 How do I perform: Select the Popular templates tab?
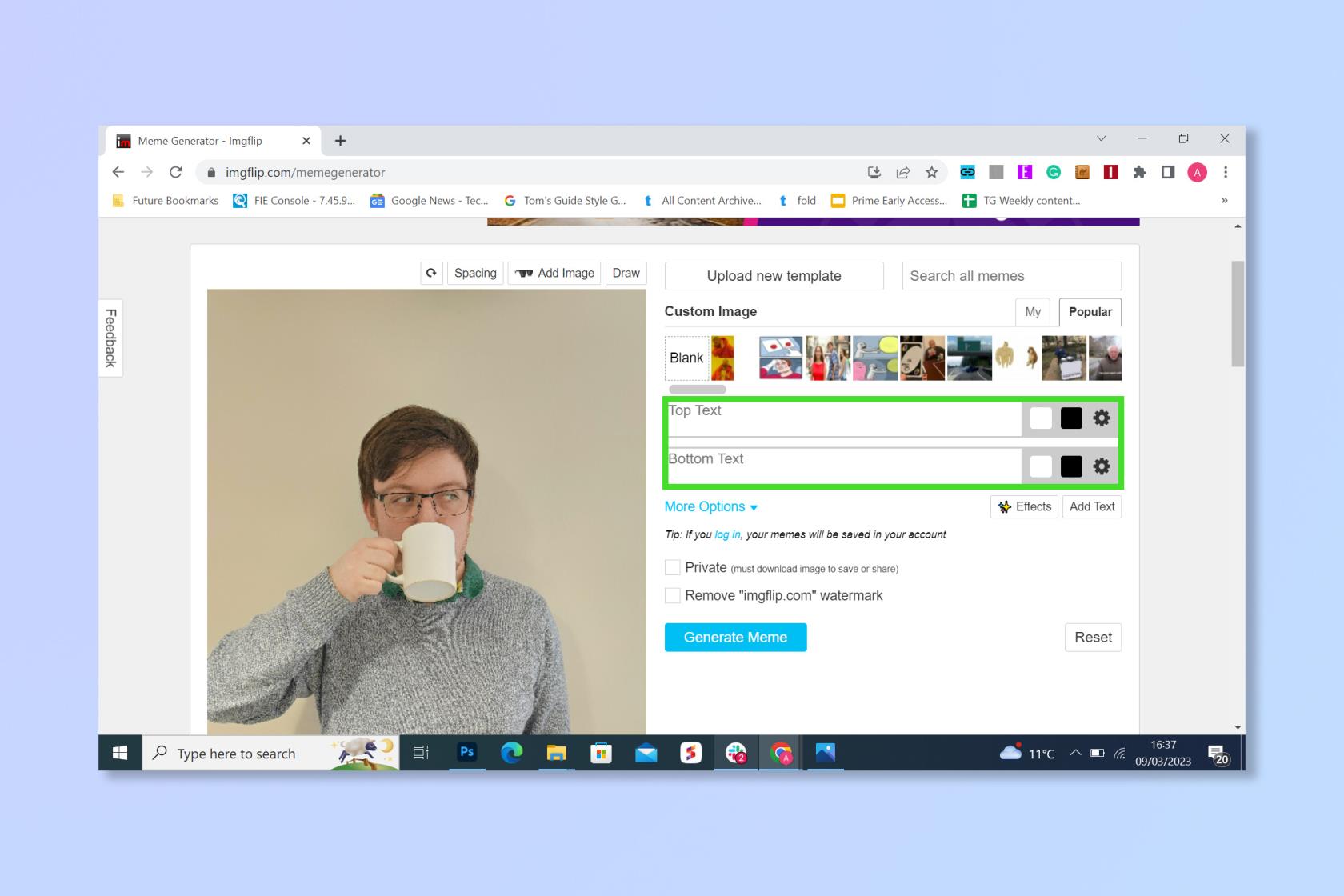pyautogui.click(x=1090, y=312)
